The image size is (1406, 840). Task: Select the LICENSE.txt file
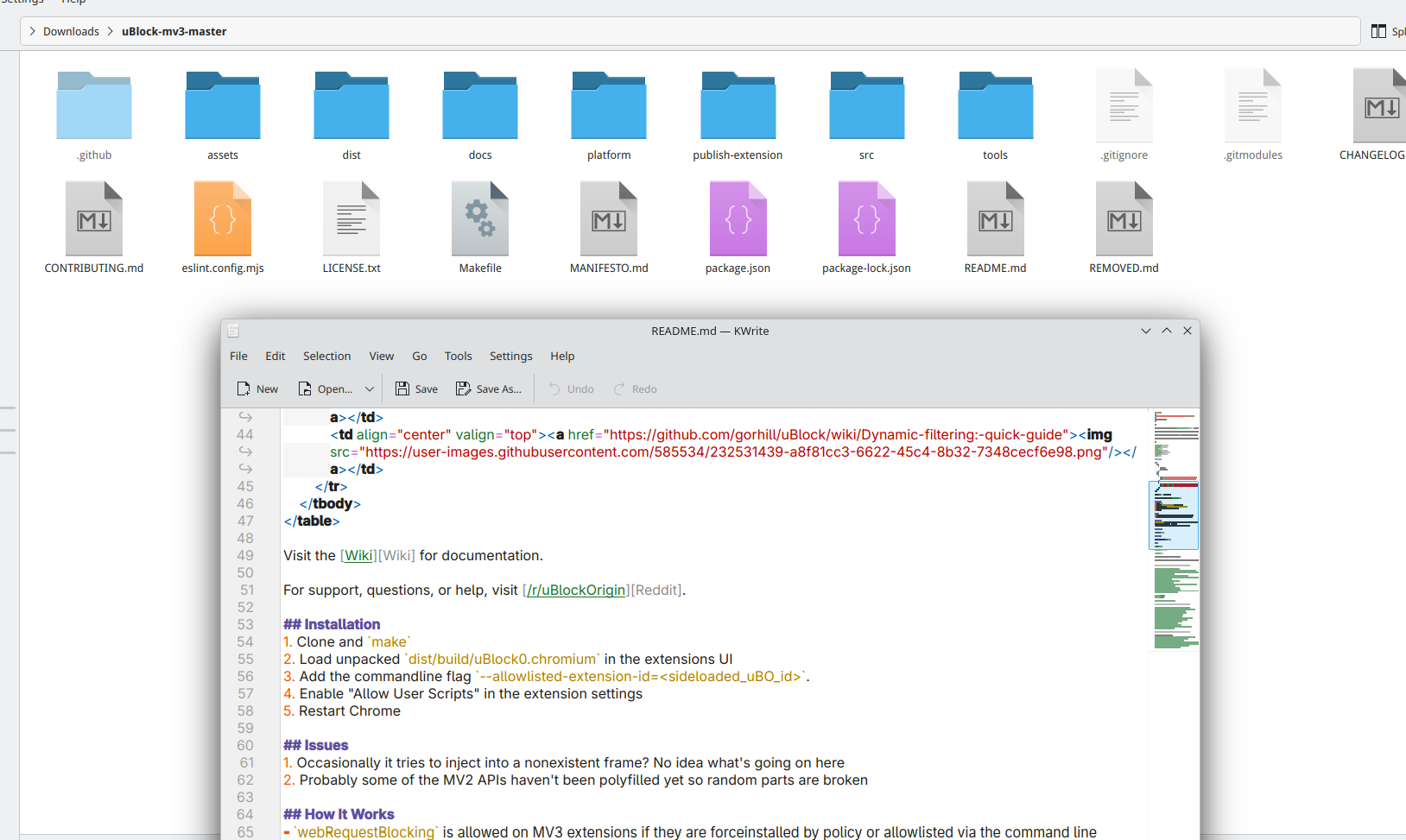[x=351, y=219]
